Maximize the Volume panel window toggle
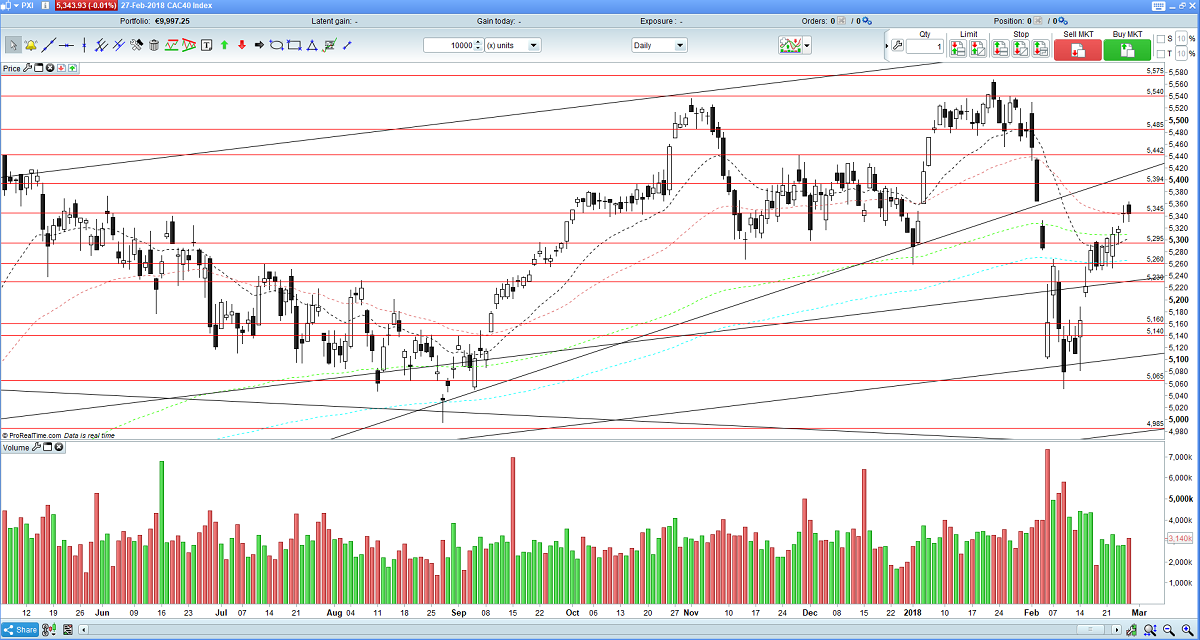 point(48,447)
